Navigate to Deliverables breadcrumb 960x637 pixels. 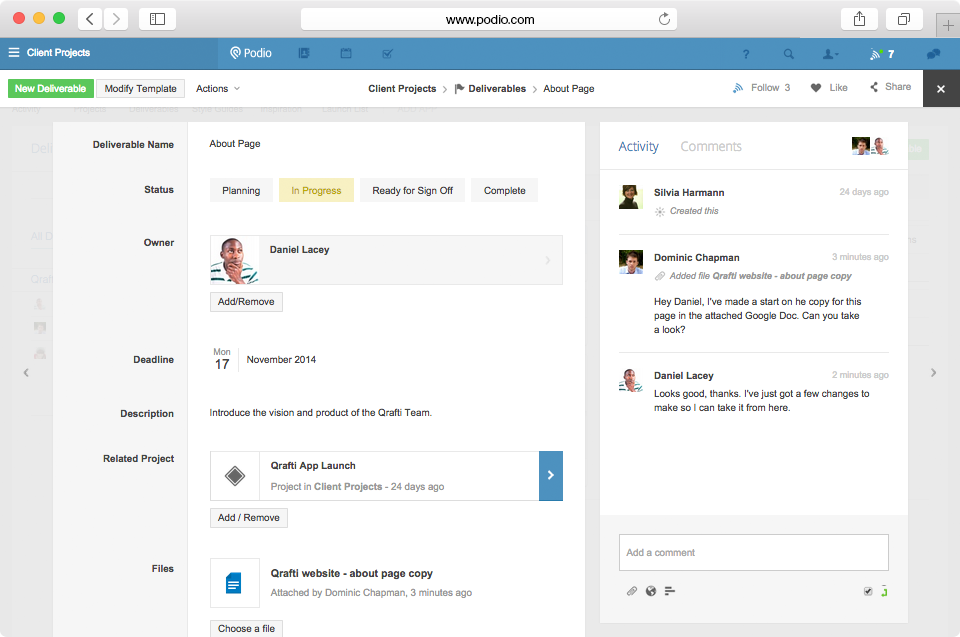coord(490,88)
